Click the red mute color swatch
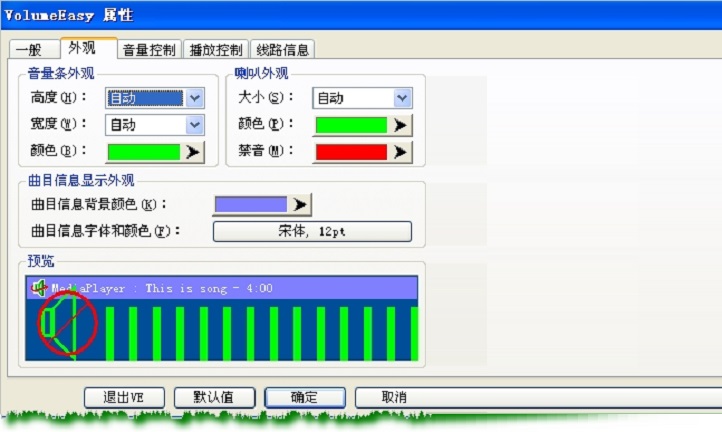 coord(350,151)
